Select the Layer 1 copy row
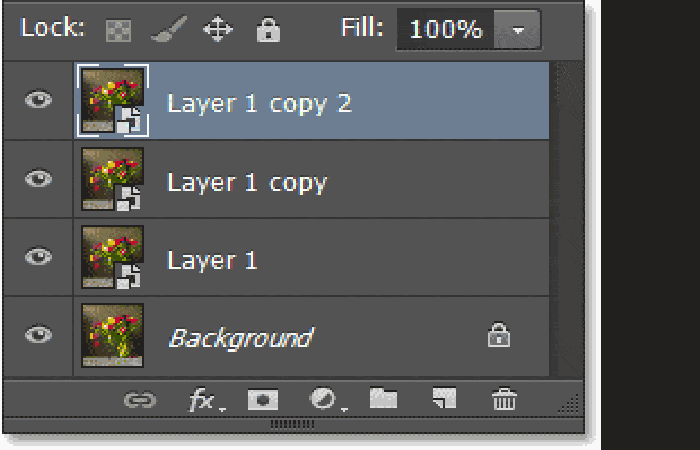This screenshot has height=450, width=700. [311, 179]
